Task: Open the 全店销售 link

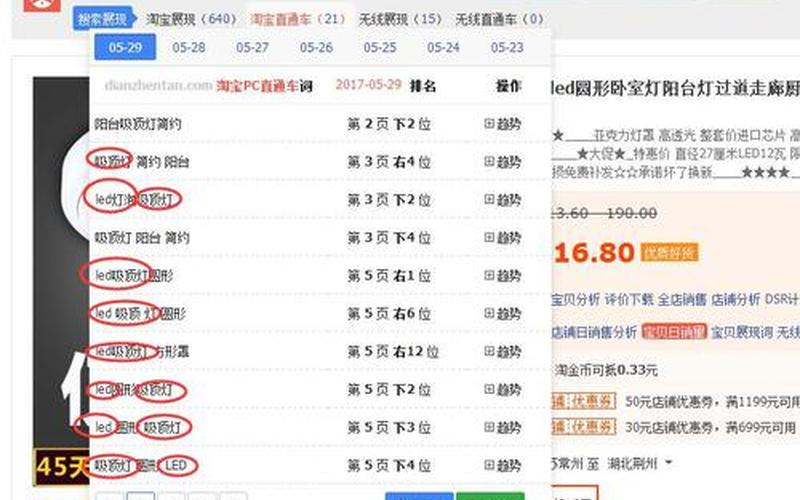Action: coord(682,299)
